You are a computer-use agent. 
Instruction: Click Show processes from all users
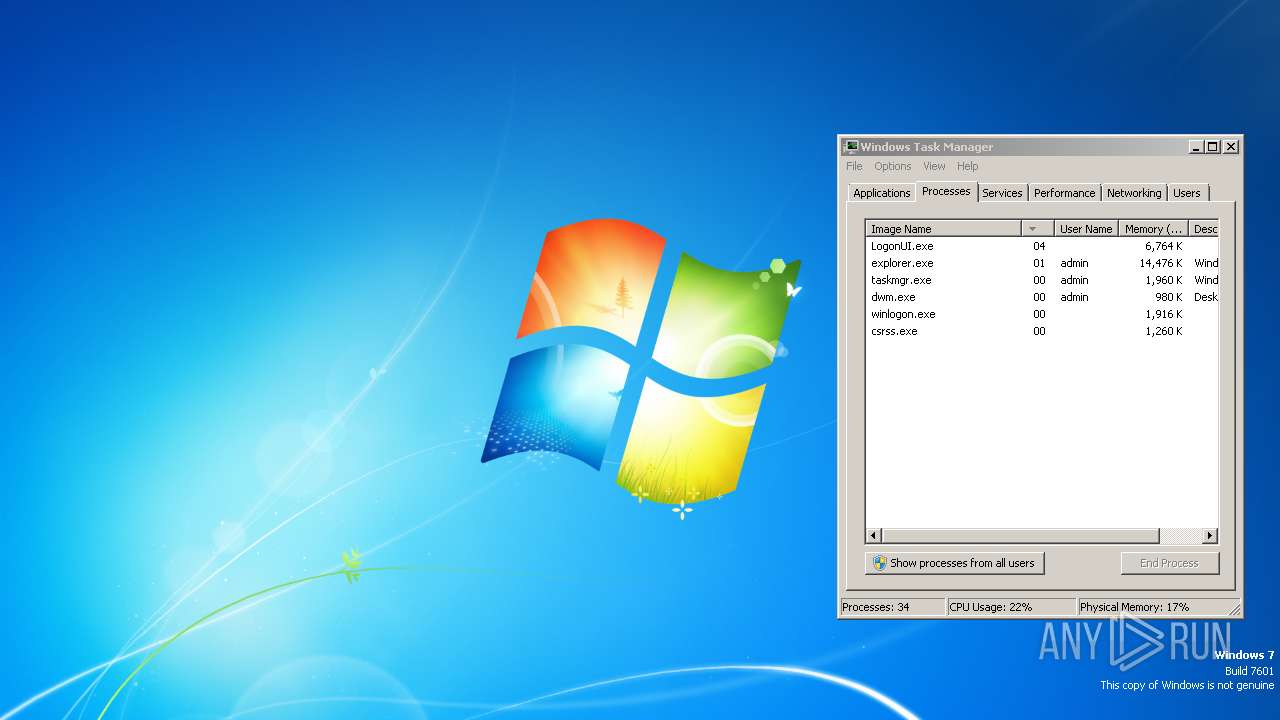pyautogui.click(x=955, y=563)
